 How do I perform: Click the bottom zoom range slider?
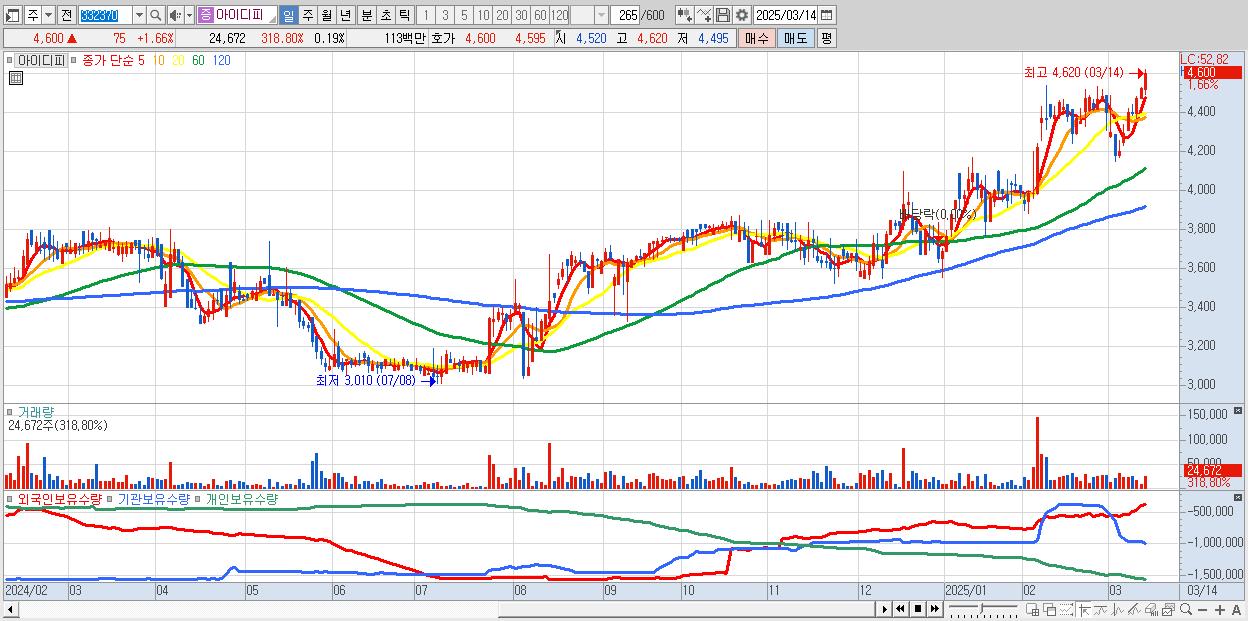pos(982,609)
